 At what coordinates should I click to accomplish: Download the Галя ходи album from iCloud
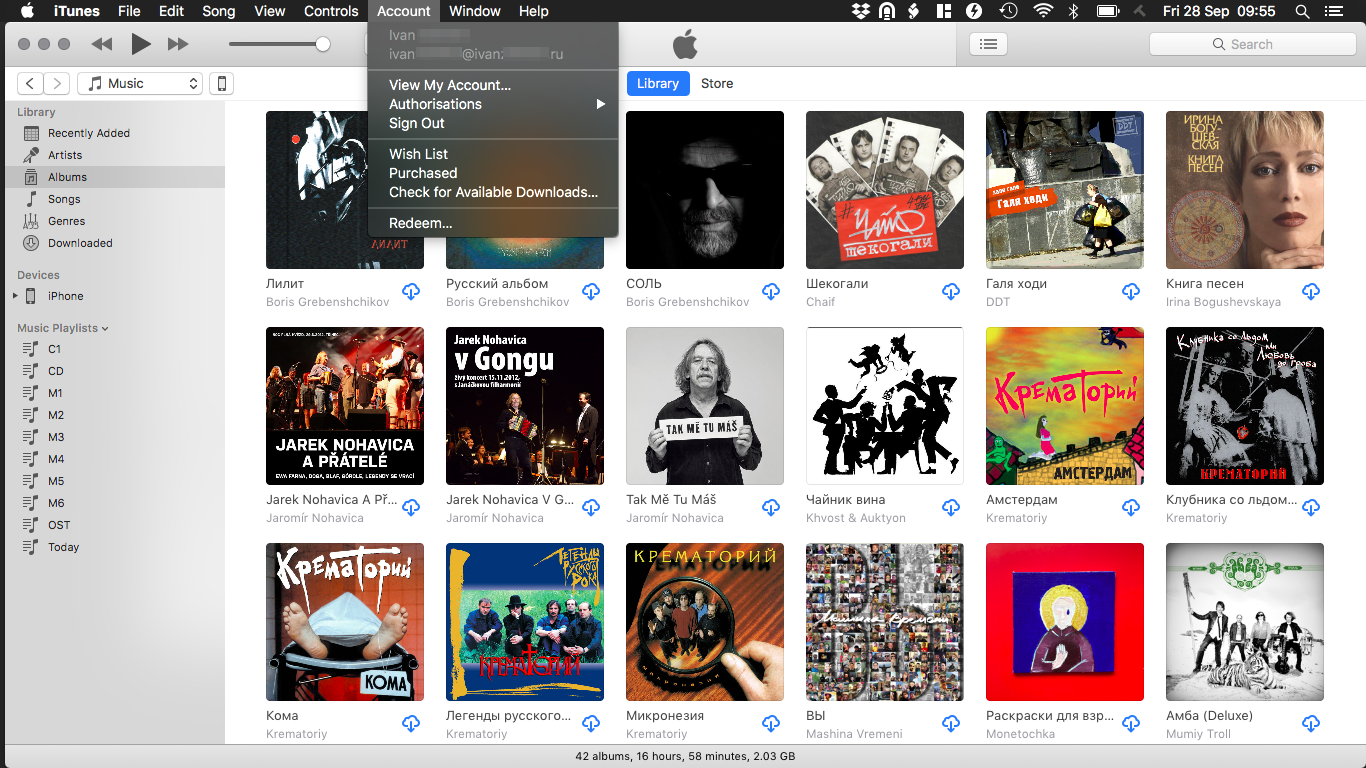tap(1131, 292)
